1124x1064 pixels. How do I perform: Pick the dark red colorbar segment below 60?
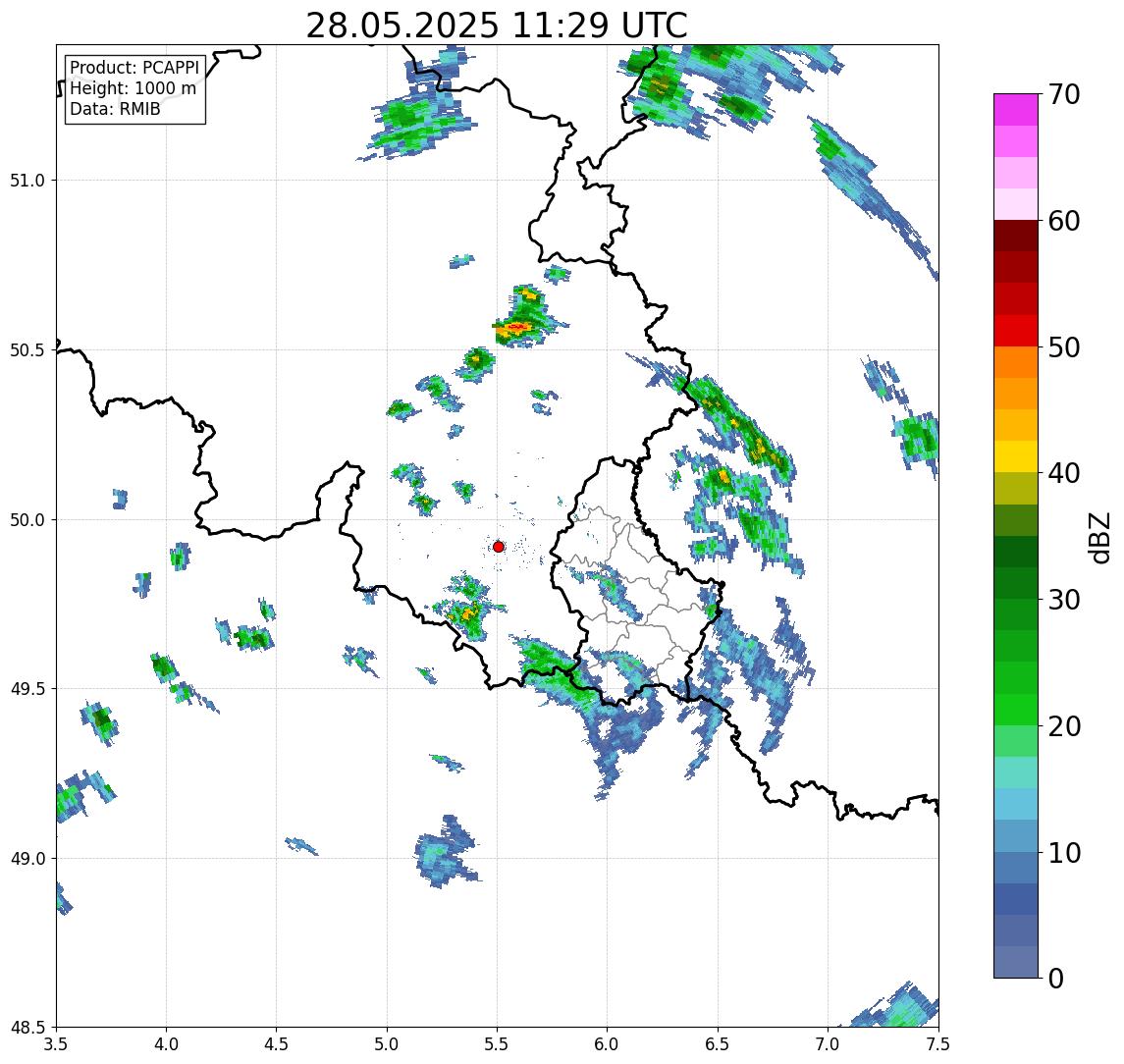[1016, 236]
